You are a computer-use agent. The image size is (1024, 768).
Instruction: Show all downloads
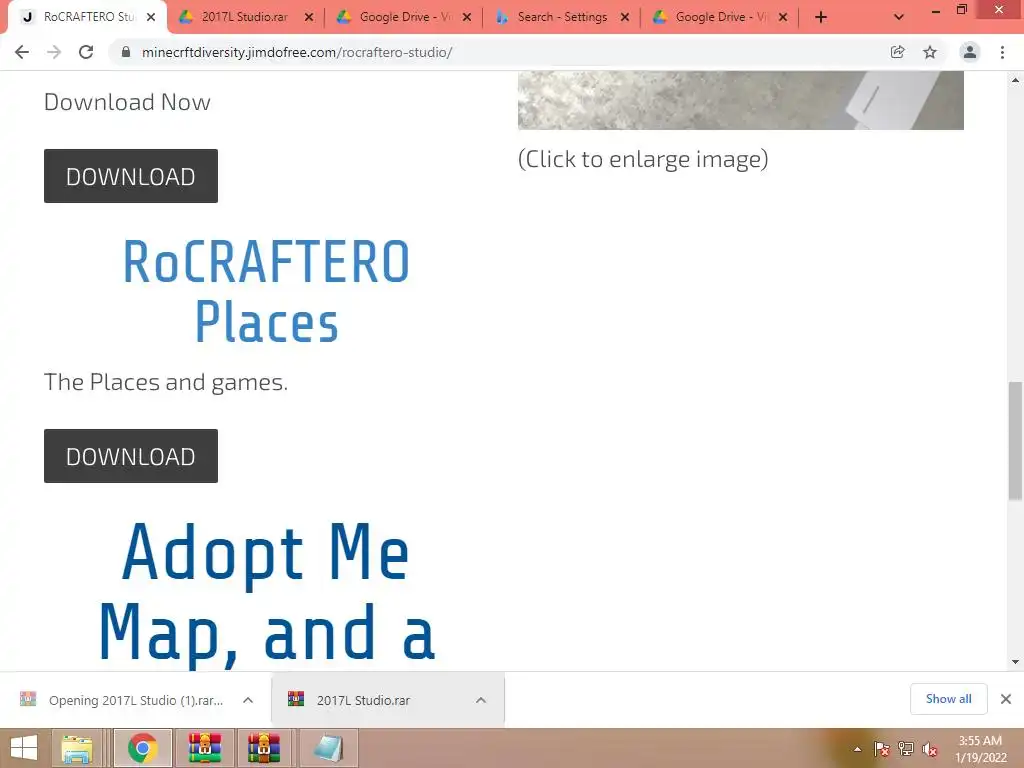pos(949,699)
